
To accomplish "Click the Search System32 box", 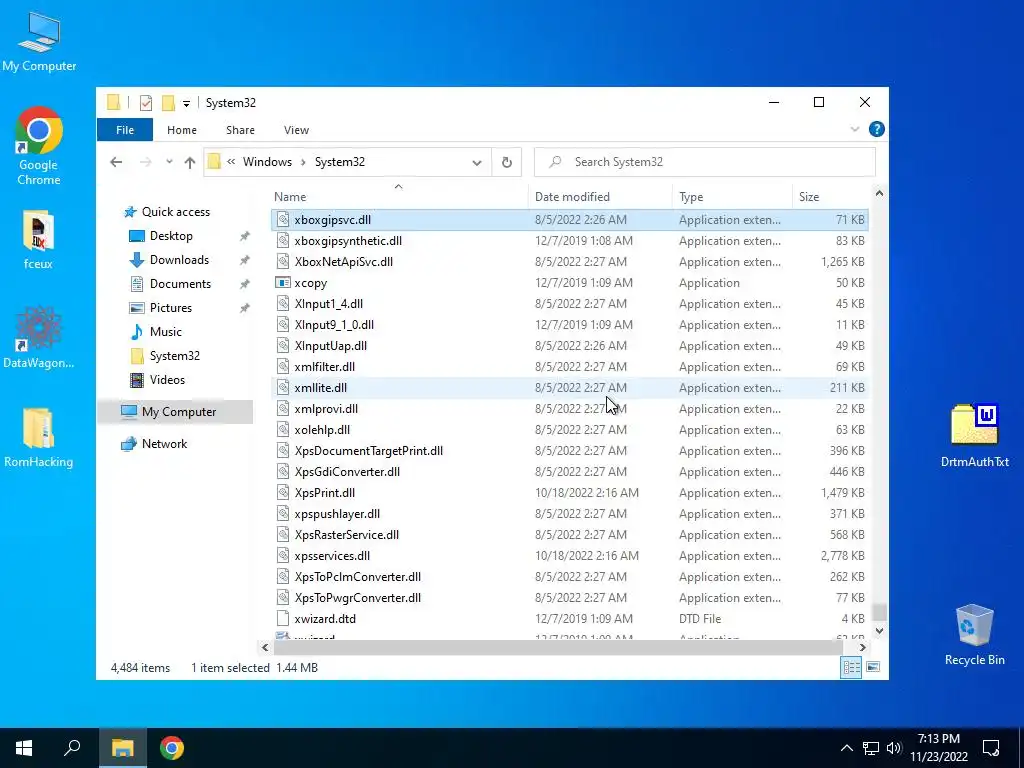I will click(x=705, y=162).
